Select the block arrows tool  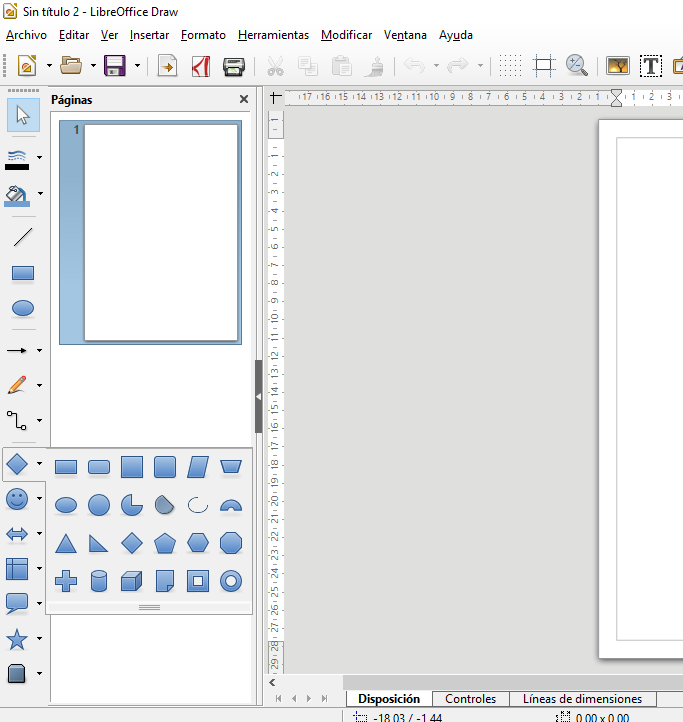17,534
